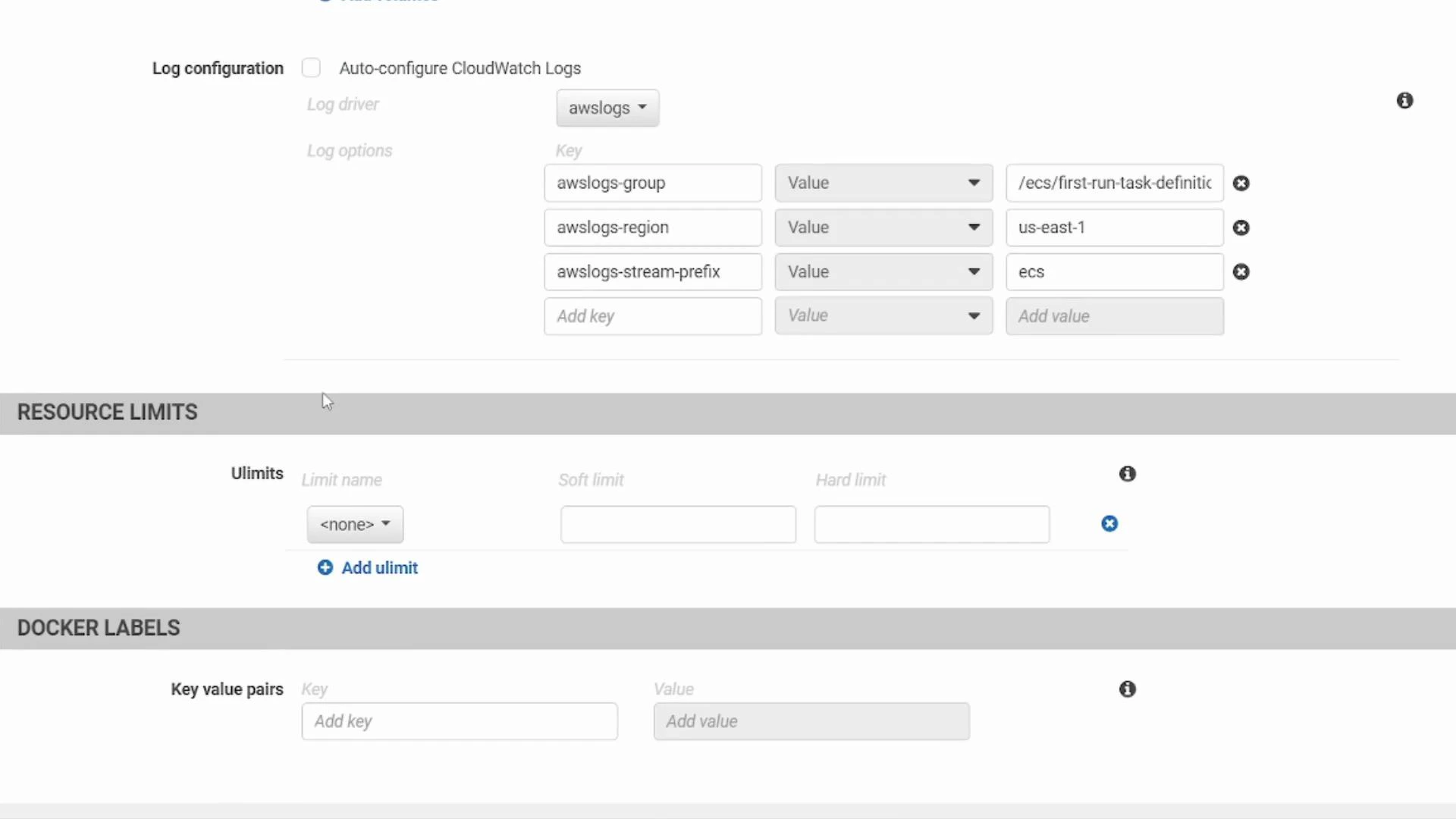Click the Add key field under Key value pairs
This screenshot has width=1456, height=819.
459,721
